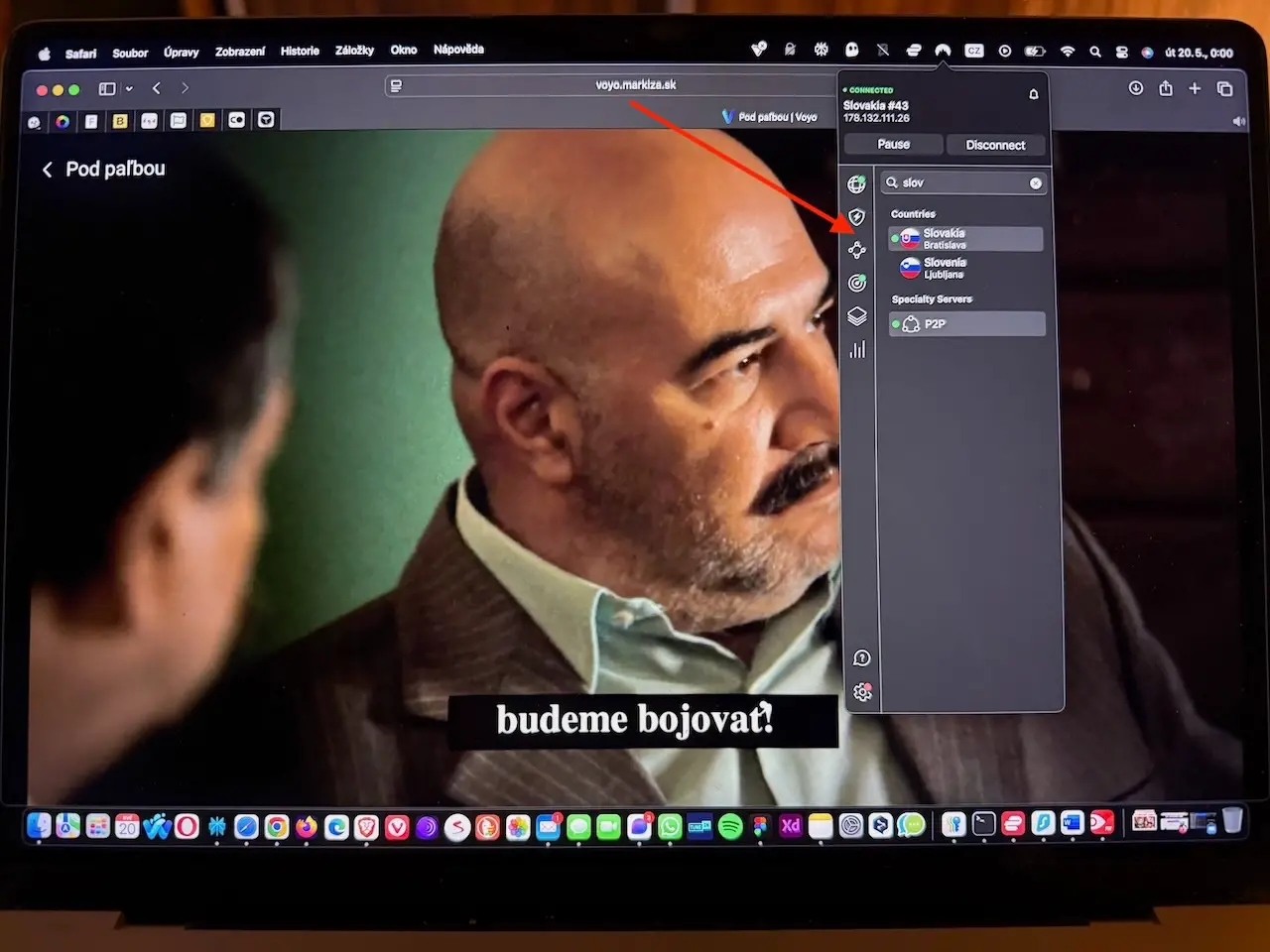The height and width of the screenshot is (952, 1270).
Task: Click the notification bell in VPN panel
Action: (1033, 94)
